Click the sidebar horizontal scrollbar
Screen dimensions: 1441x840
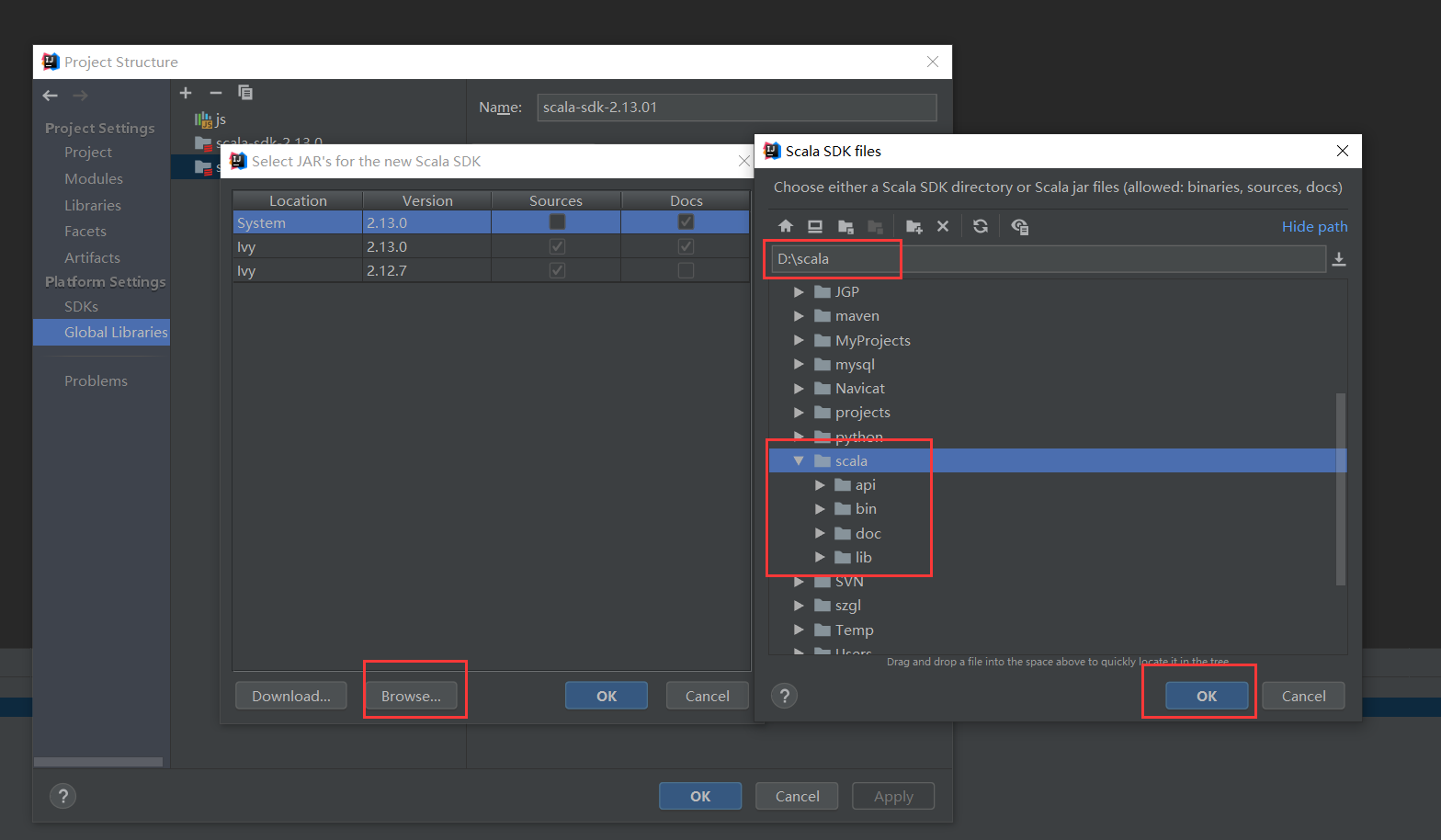tap(98, 762)
